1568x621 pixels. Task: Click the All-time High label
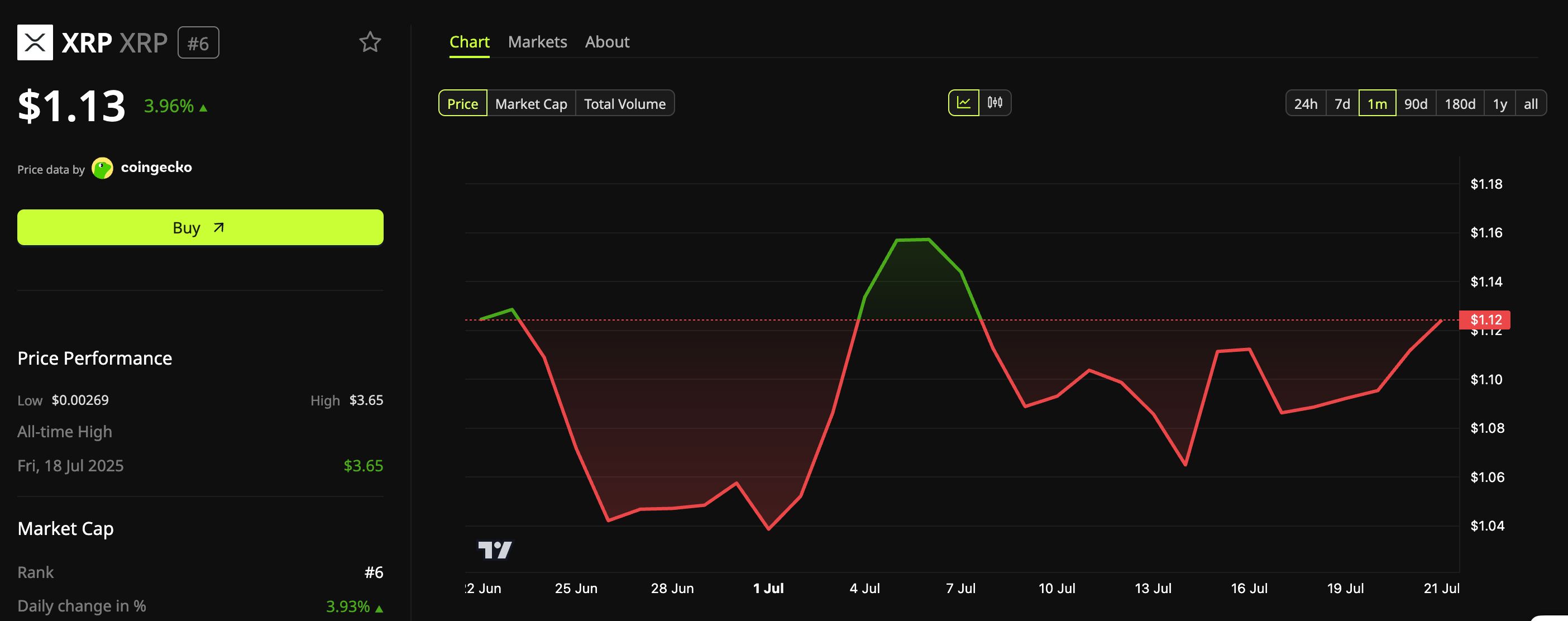coord(65,432)
